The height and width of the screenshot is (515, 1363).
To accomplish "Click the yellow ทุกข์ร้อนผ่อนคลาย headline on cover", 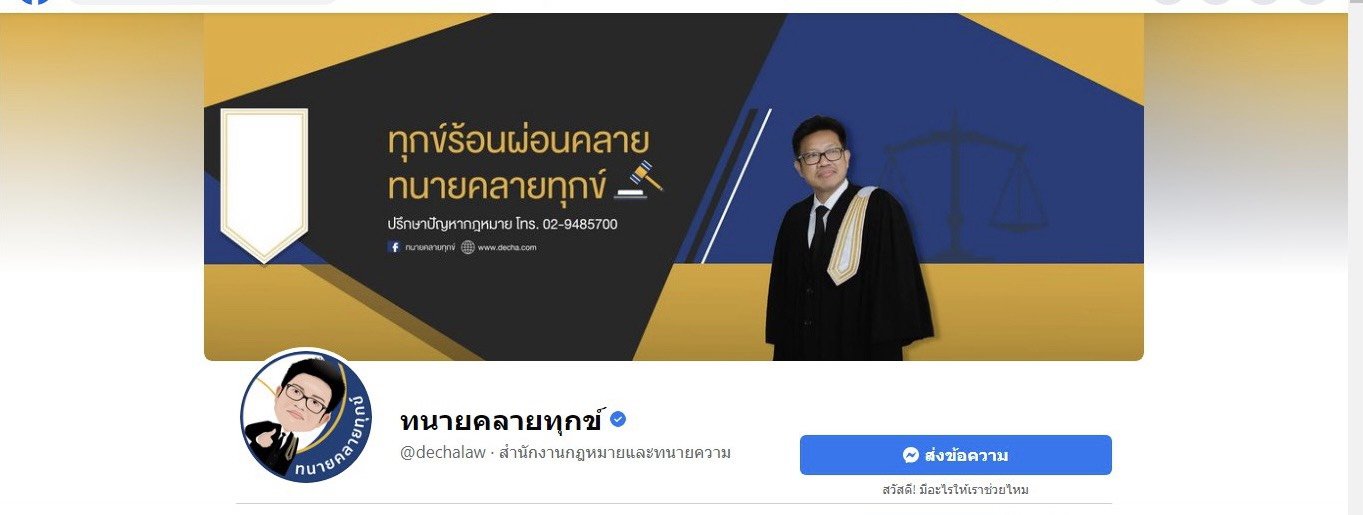I will (x=518, y=141).
